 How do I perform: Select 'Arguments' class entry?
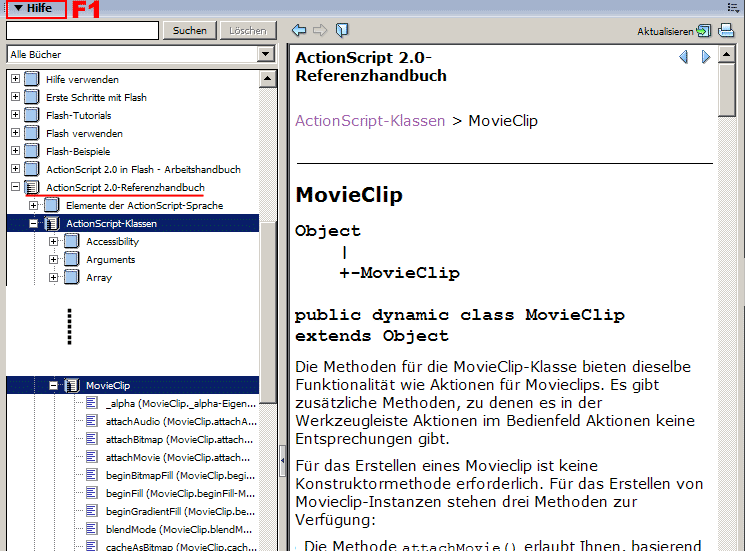(x=111, y=260)
